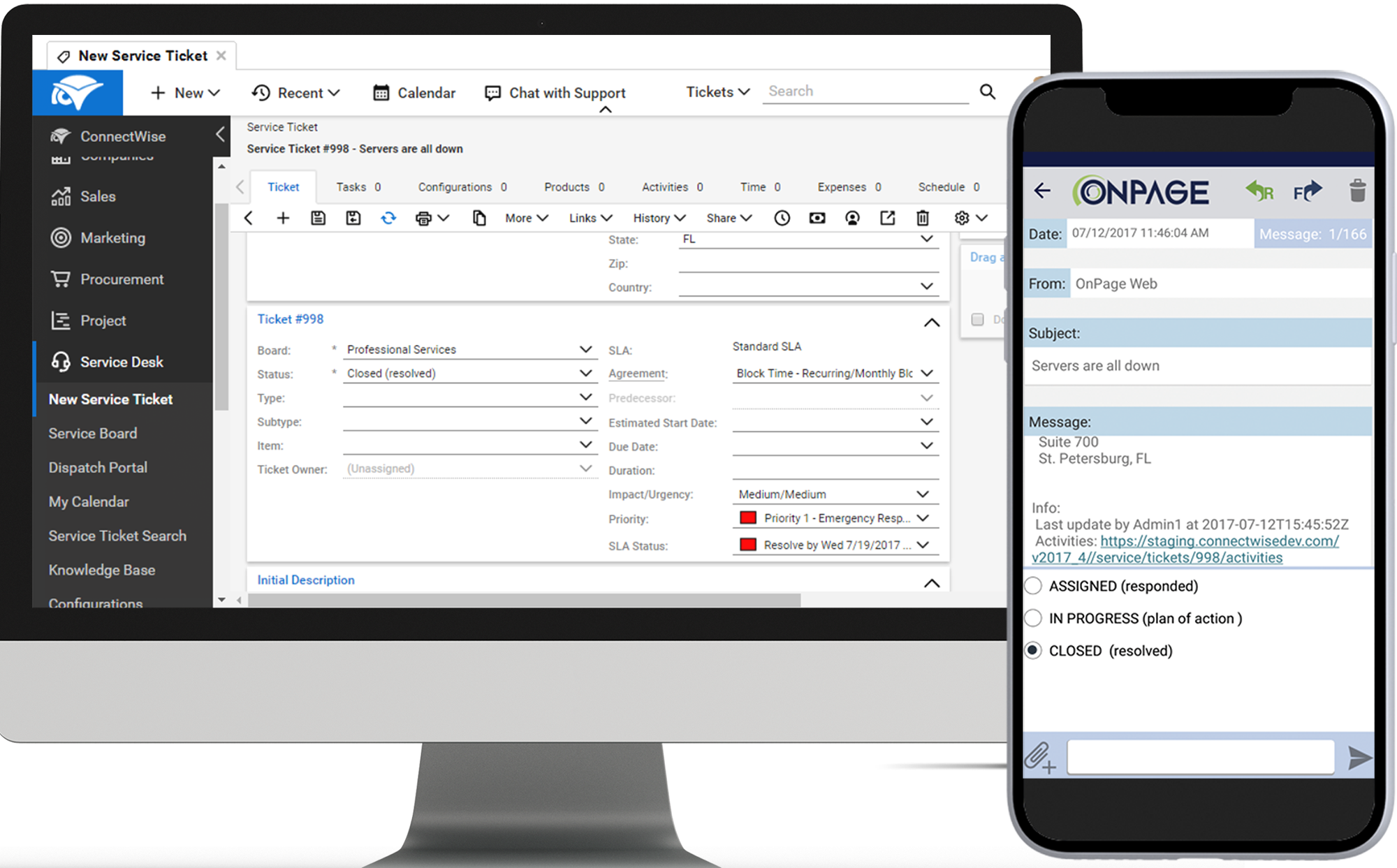Tap the OnPage forward icon
This screenshot has width=1397, height=868.
point(1308,191)
